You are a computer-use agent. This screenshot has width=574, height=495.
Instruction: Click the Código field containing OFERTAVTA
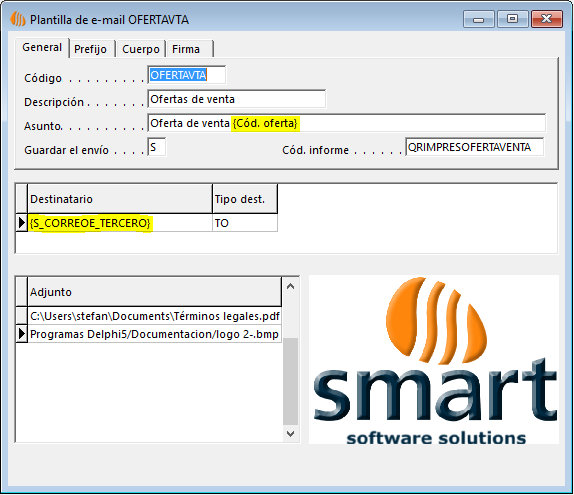click(x=187, y=75)
